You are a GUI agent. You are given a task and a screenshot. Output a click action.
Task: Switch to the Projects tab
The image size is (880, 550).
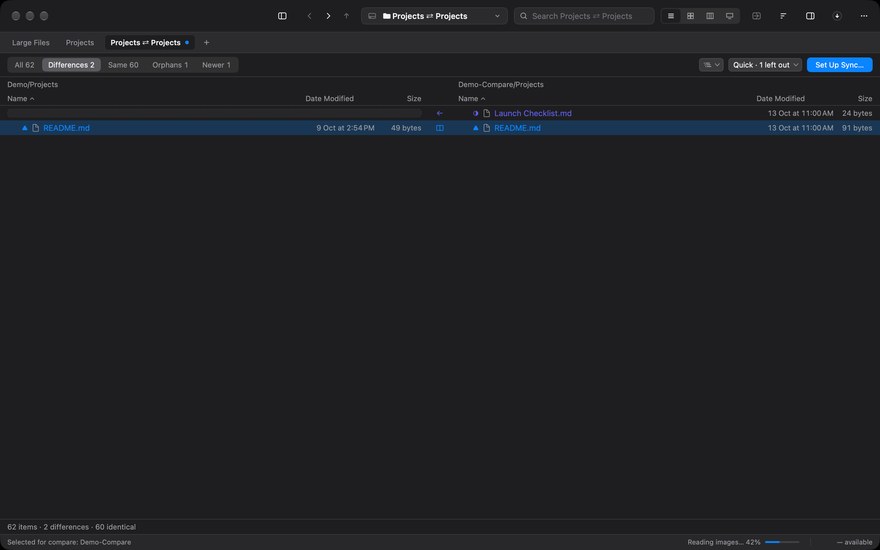pos(80,43)
